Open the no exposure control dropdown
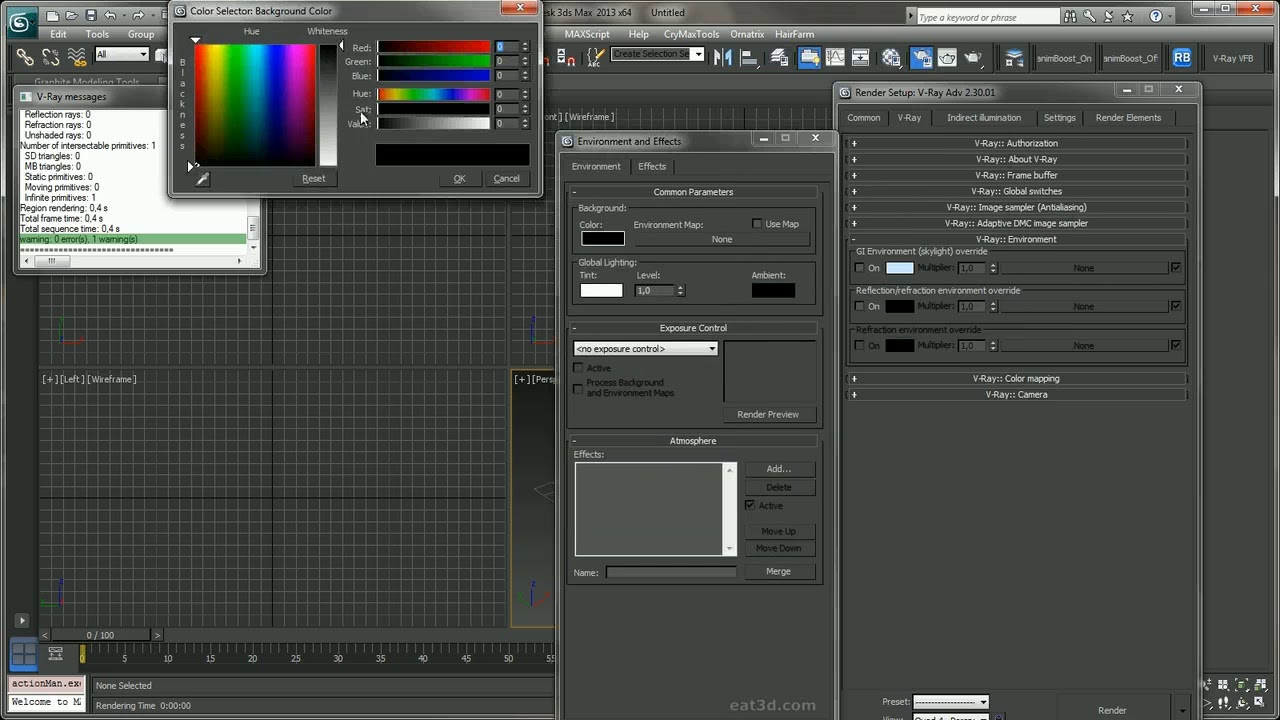This screenshot has width=1280, height=720. point(646,349)
